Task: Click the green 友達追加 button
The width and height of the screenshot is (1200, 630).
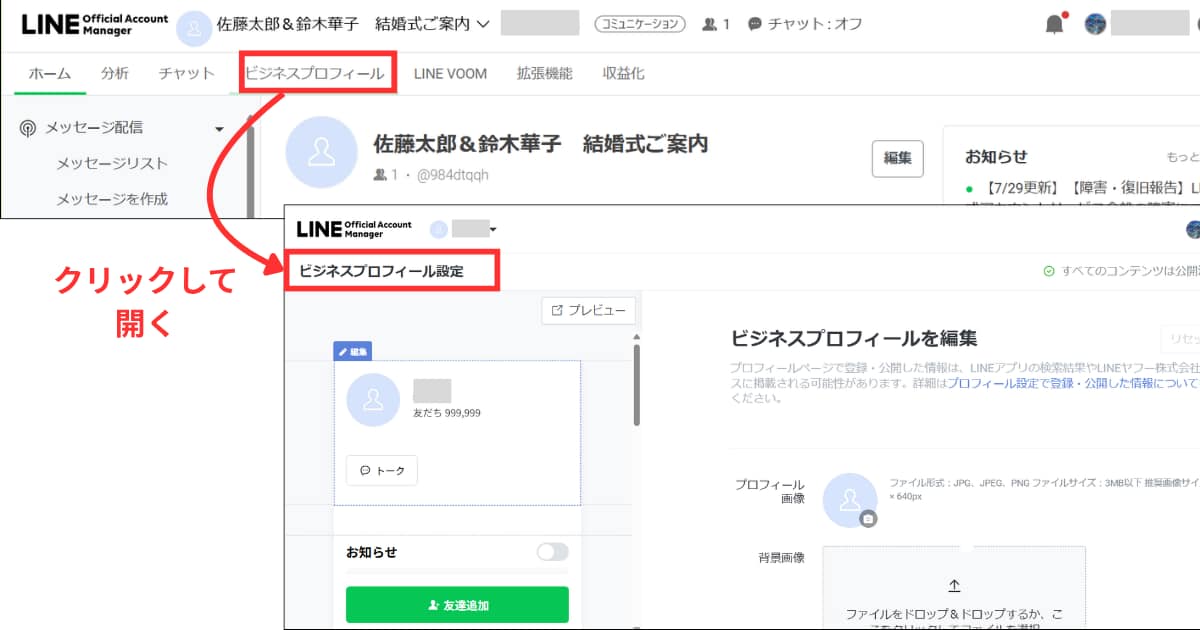Action: click(x=457, y=605)
